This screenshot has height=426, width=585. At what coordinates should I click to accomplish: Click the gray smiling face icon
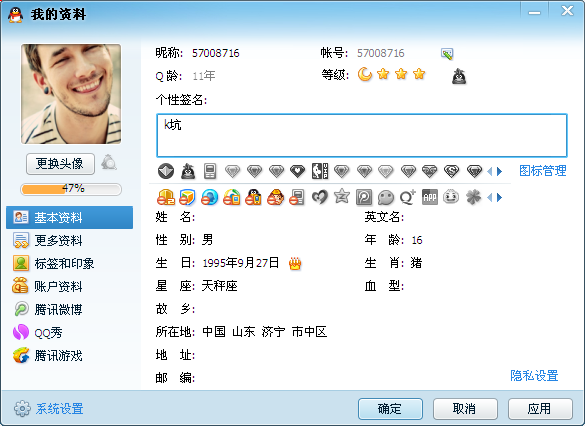click(x=451, y=196)
